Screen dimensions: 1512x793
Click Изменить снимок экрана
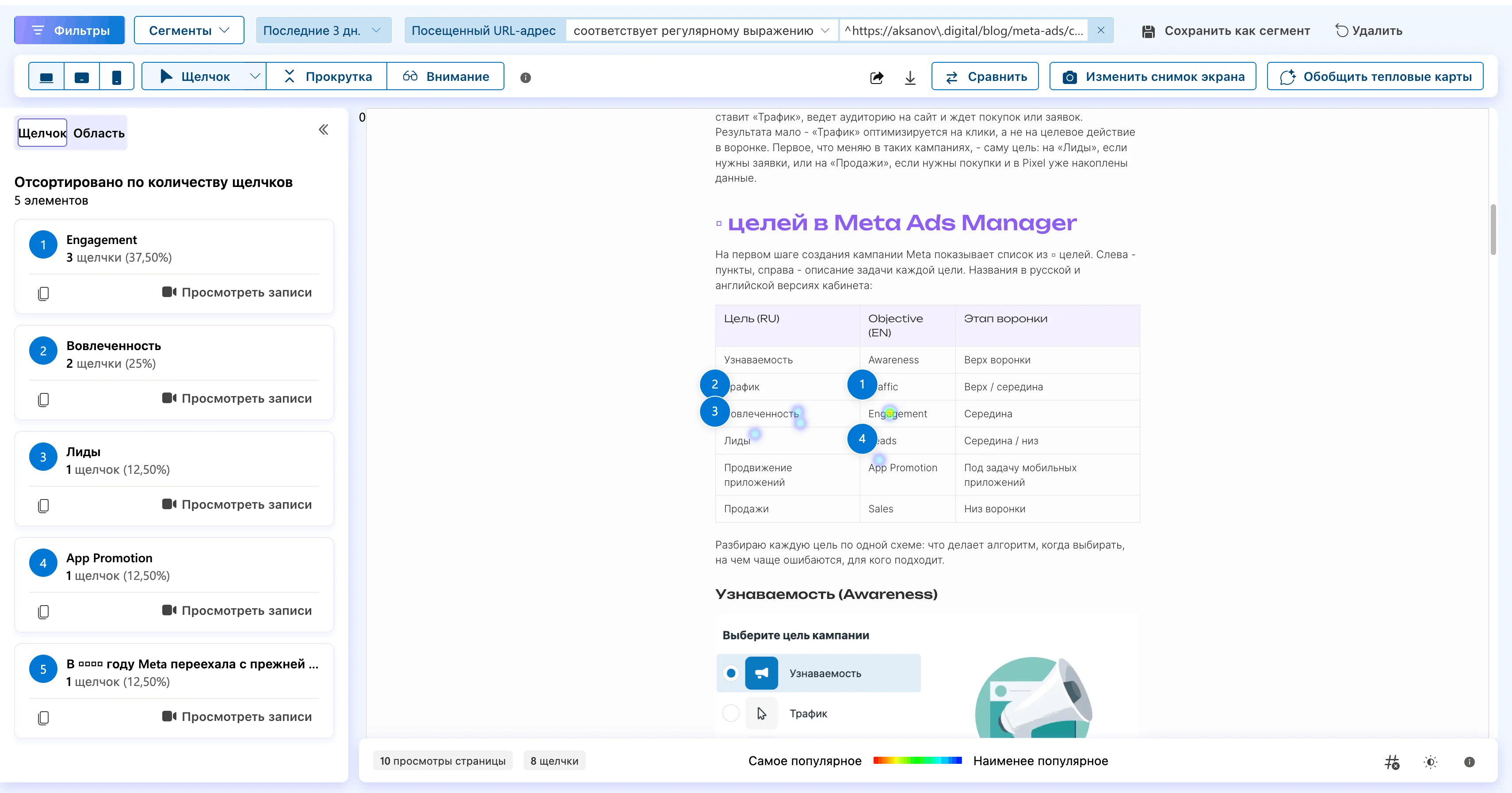click(1153, 76)
